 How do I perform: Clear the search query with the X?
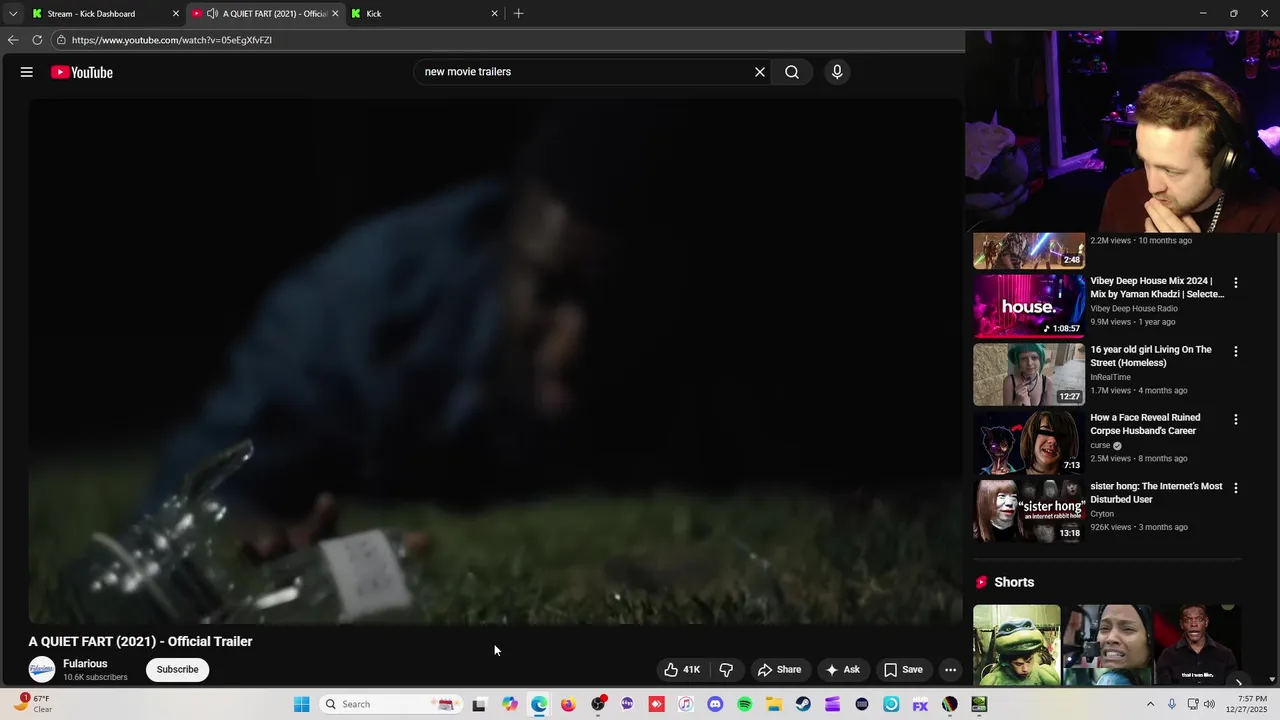pos(760,72)
